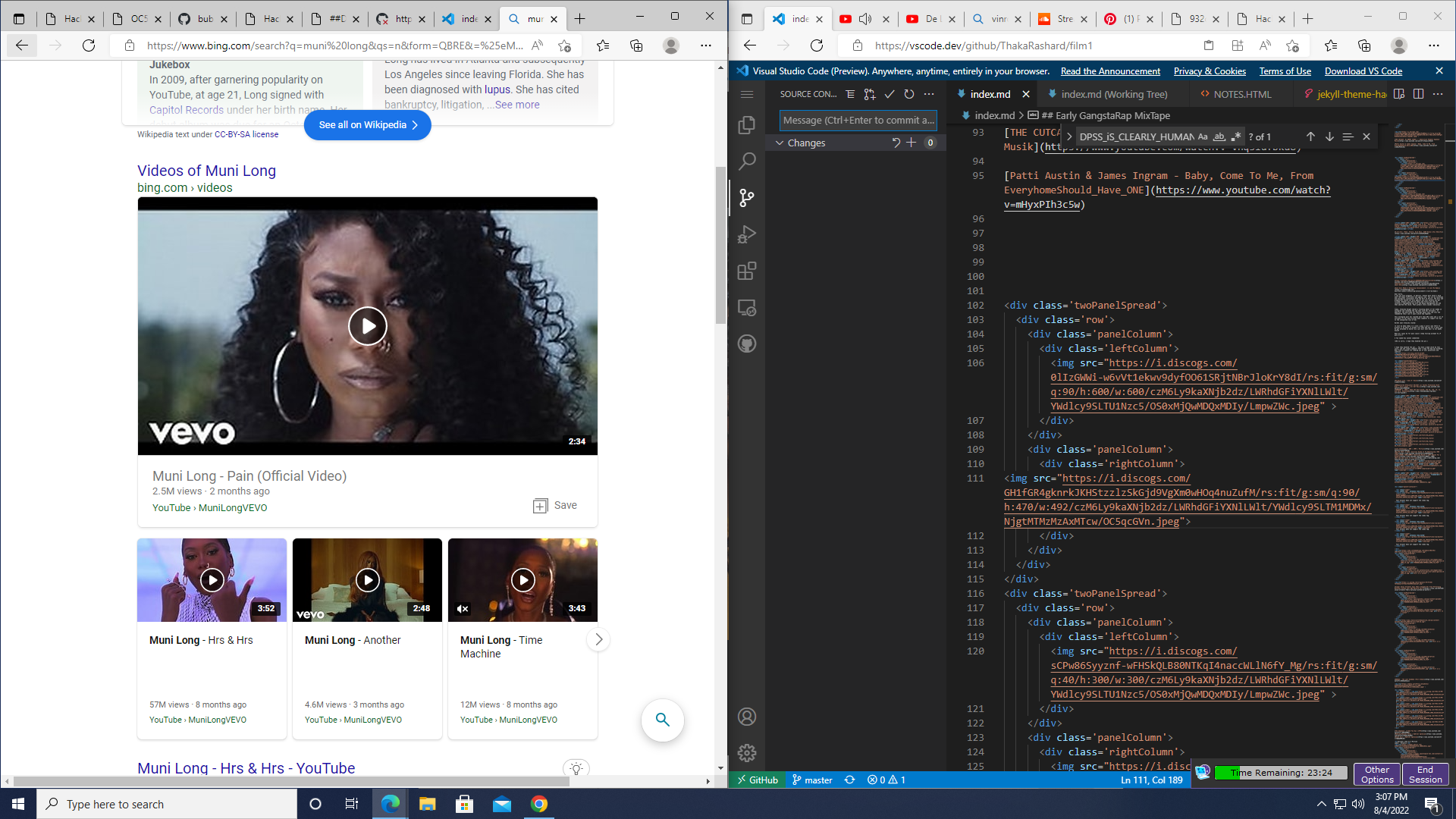Click the Bing page vertical scrollbar

[x=720, y=243]
